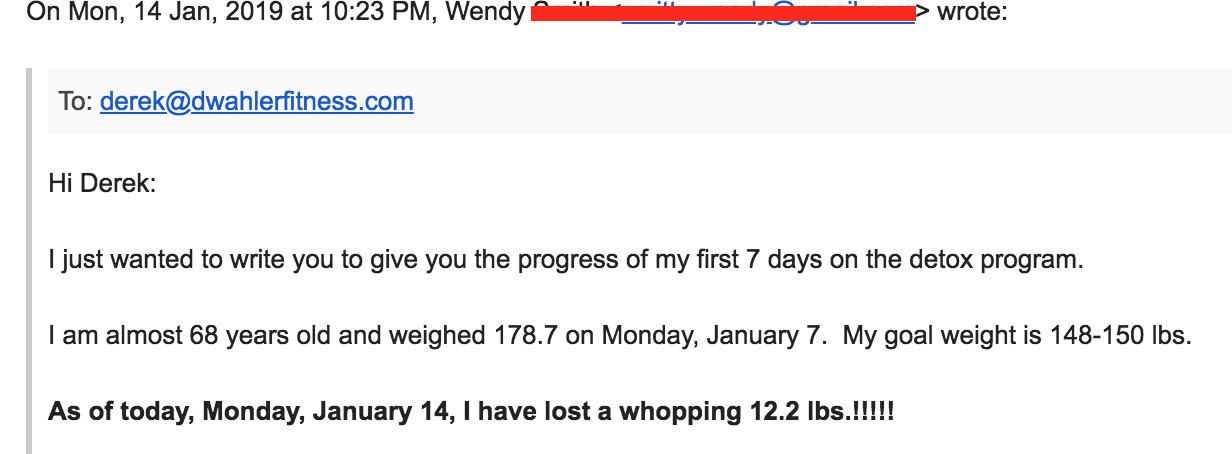Click the gray quote bar beside the message
1232x454 pixels.
pyautogui.click(x=30, y=260)
